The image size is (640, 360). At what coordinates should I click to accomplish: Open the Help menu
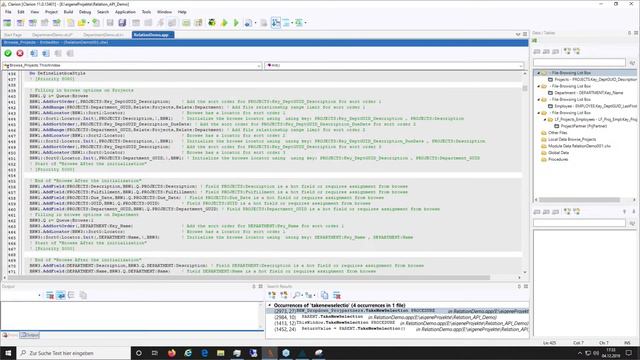pos(182,12)
